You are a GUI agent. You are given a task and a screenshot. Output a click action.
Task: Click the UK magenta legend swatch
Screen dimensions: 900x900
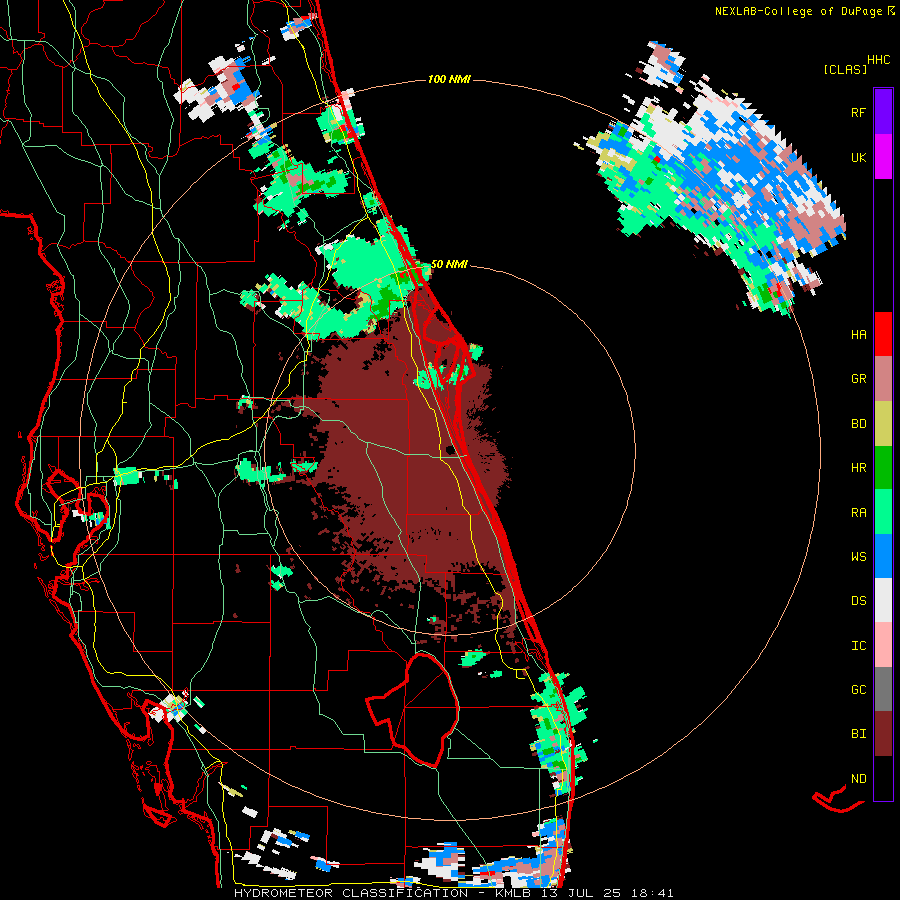pos(883,157)
